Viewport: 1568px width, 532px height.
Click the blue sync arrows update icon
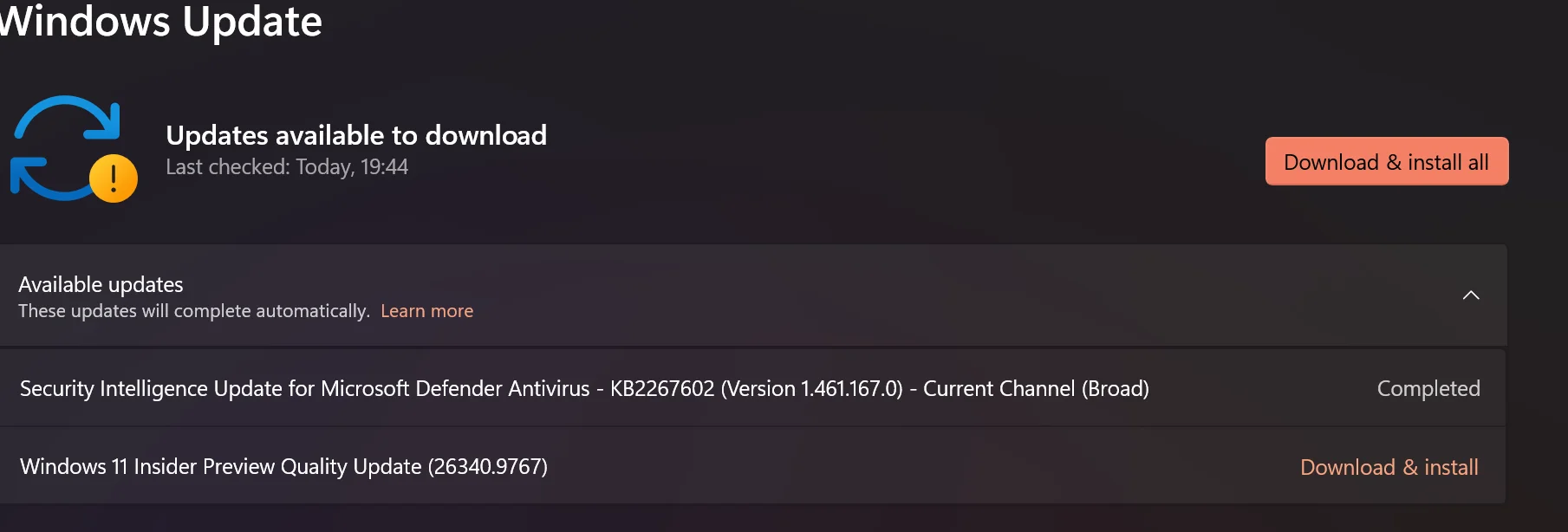pos(66,147)
